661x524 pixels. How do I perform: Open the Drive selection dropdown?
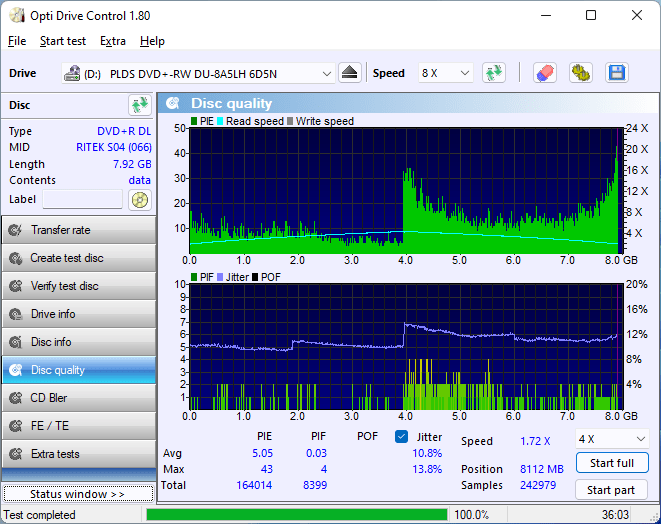click(199, 74)
